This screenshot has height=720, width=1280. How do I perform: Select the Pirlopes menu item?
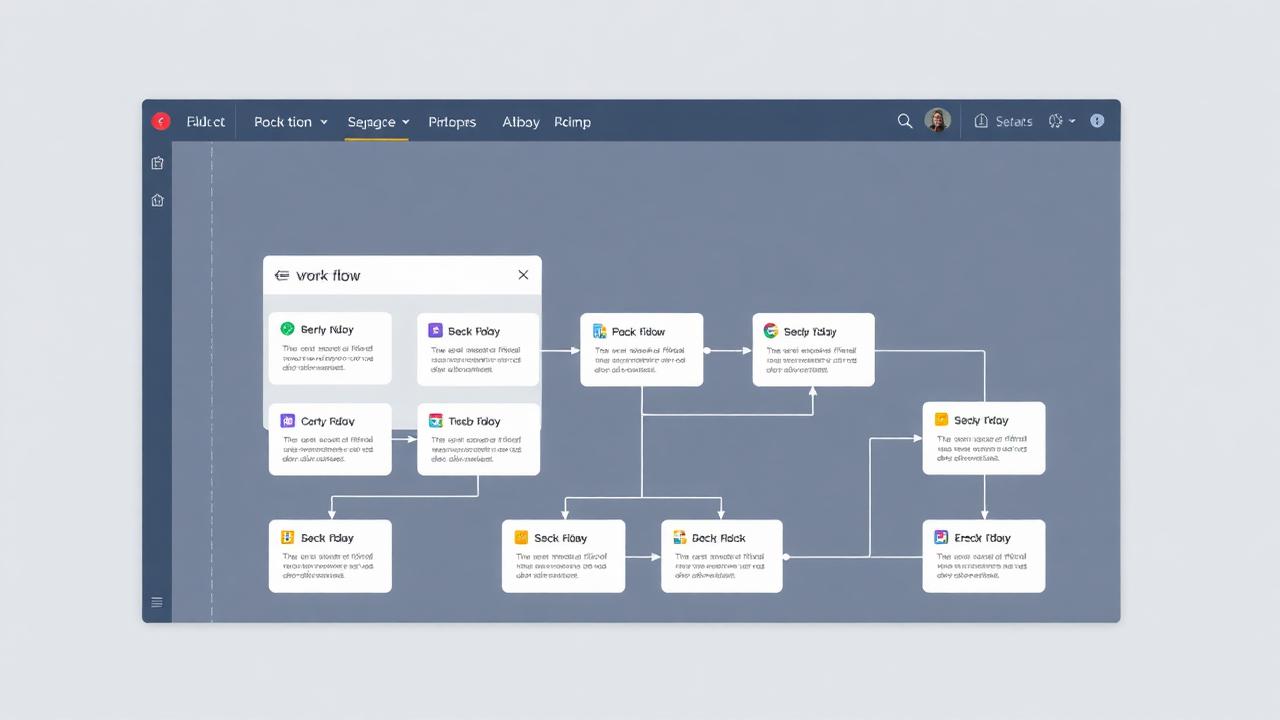(x=452, y=121)
